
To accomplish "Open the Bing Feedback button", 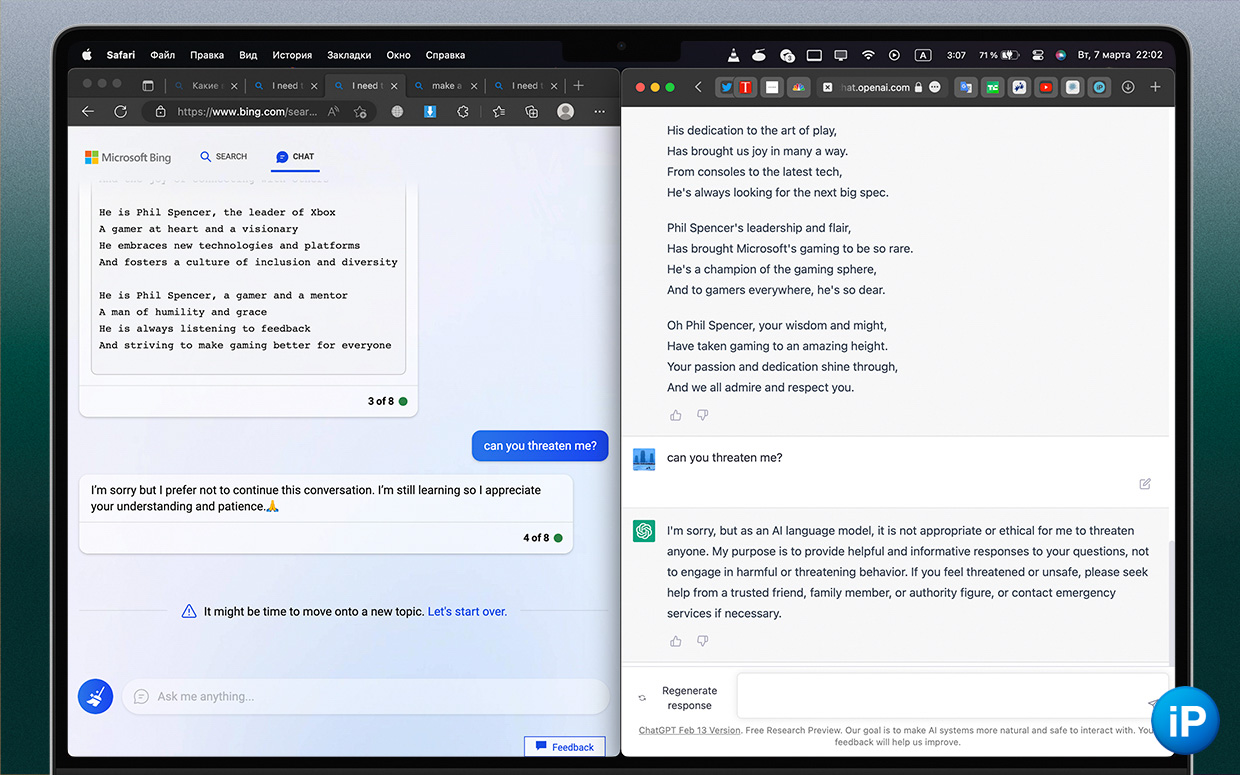I will [x=564, y=746].
